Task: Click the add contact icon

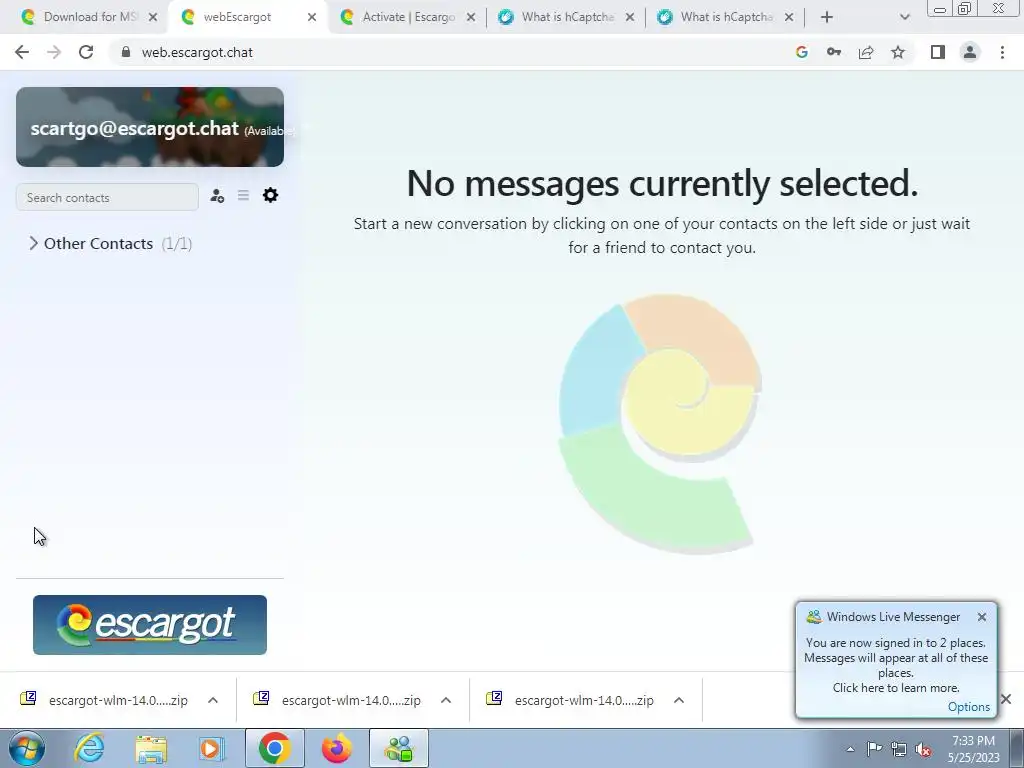Action: [x=217, y=195]
